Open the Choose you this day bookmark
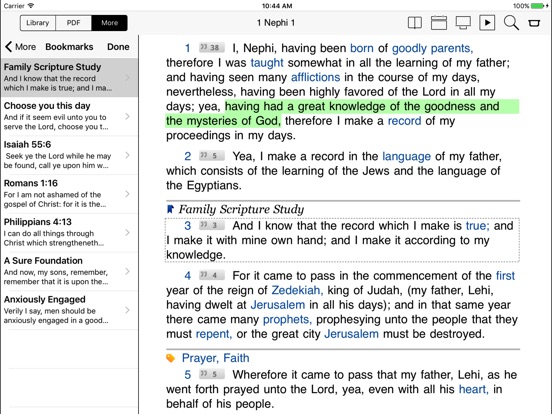 pos(69,116)
